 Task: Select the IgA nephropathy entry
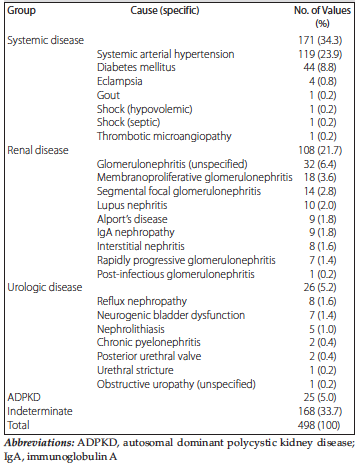click(136, 232)
